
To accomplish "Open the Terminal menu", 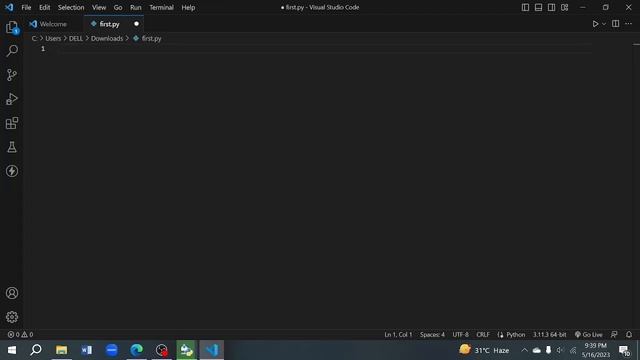I will [161, 7].
